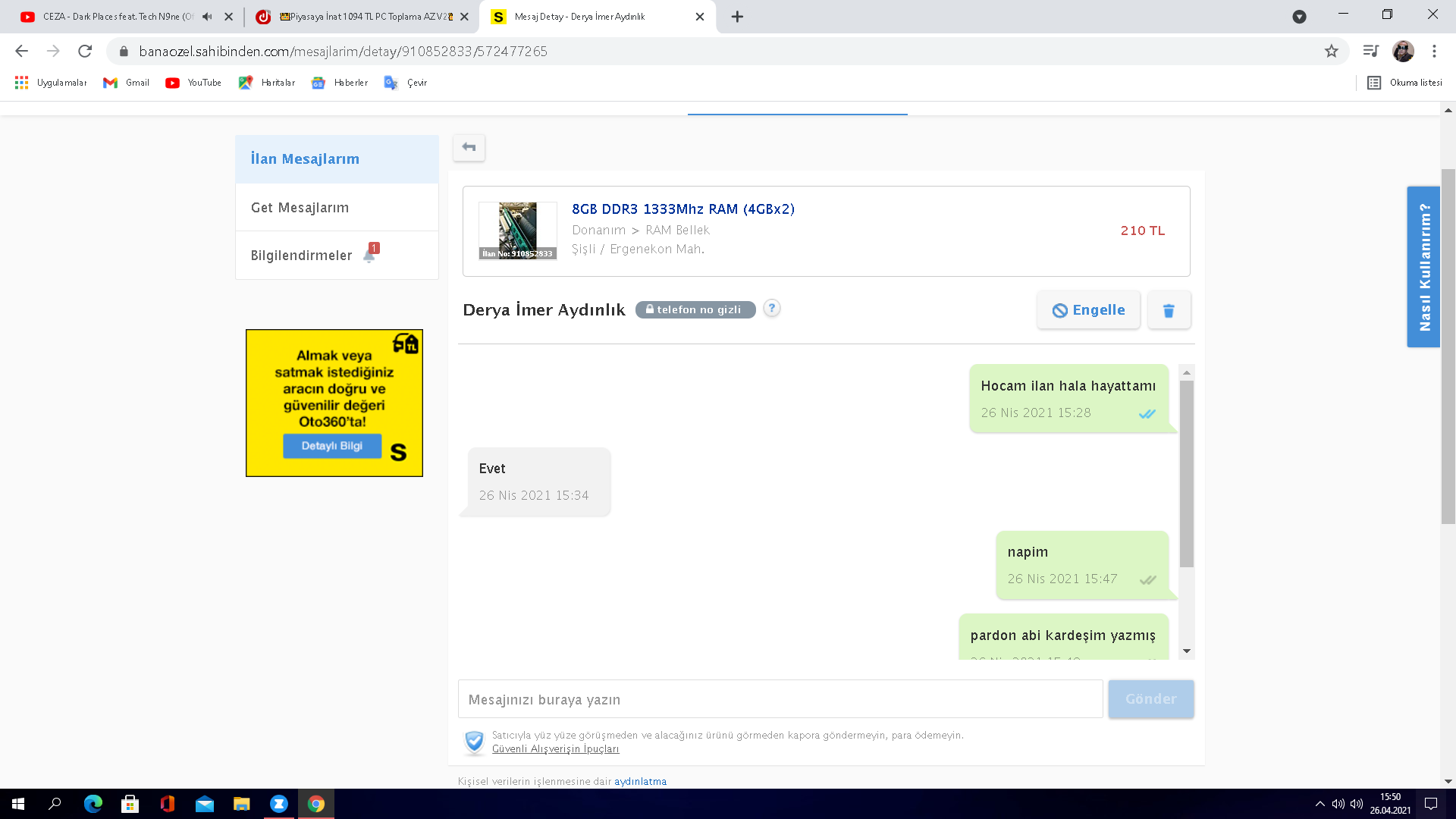Show hidden system tray icons
The image size is (1456, 819).
(1319, 804)
